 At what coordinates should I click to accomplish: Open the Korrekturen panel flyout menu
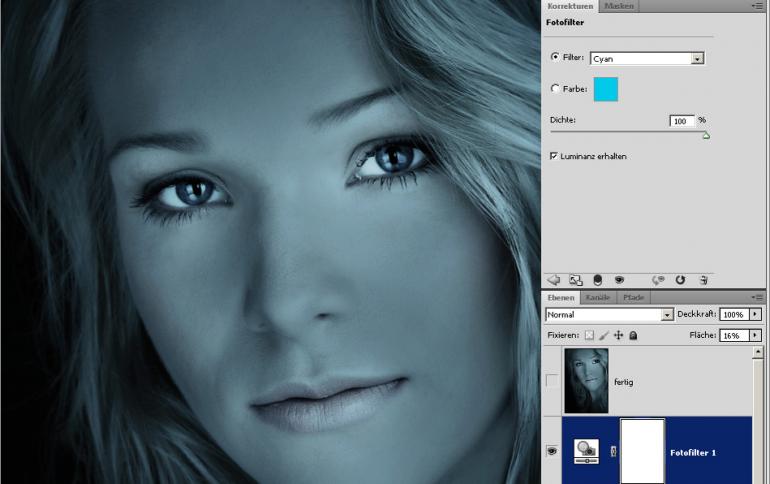click(757, 6)
